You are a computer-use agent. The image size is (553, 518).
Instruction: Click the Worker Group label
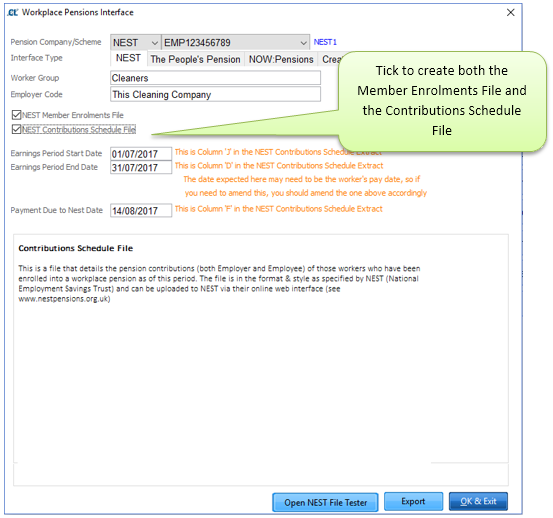[x=35, y=78]
